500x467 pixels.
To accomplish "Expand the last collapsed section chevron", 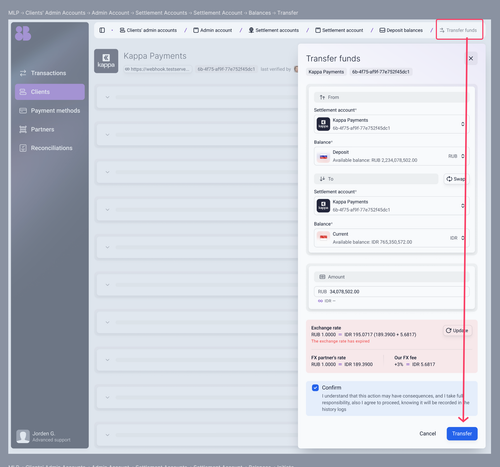I will [107, 435].
